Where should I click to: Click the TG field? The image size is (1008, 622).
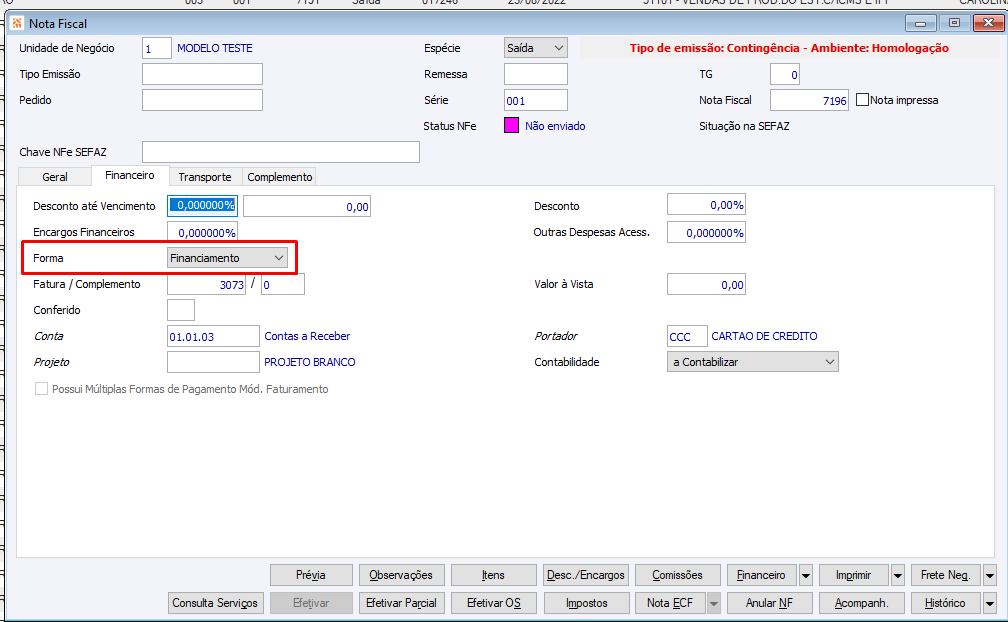coord(785,74)
